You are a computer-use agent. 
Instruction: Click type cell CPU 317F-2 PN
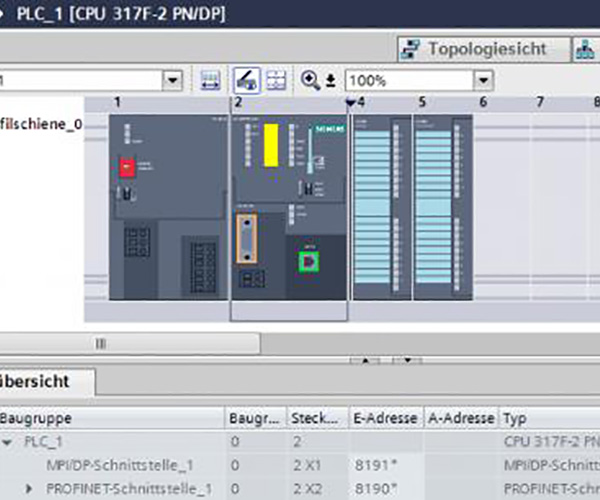point(551,442)
